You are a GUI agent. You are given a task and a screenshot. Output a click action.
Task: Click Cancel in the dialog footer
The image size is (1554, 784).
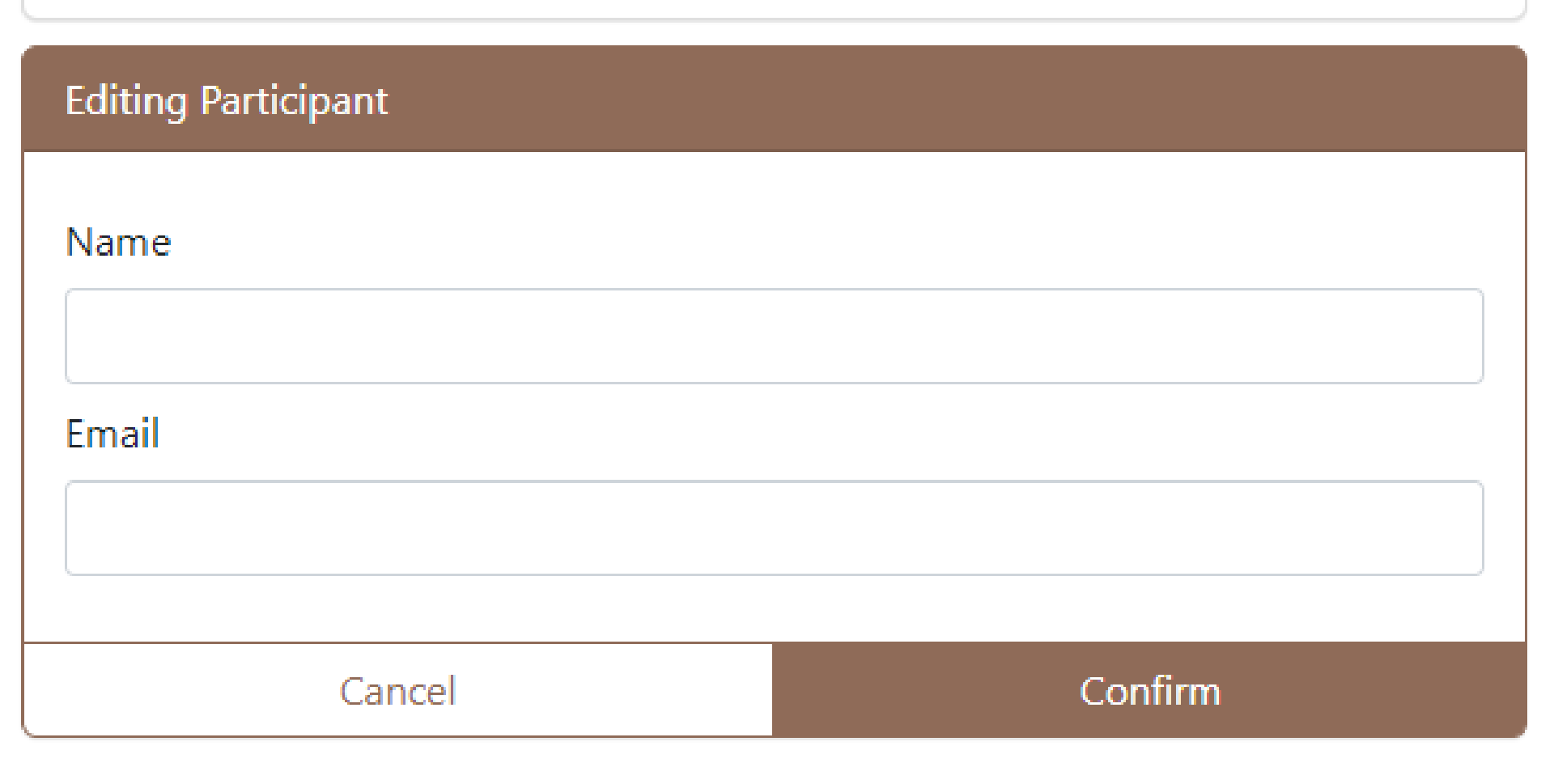(x=397, y=690)
